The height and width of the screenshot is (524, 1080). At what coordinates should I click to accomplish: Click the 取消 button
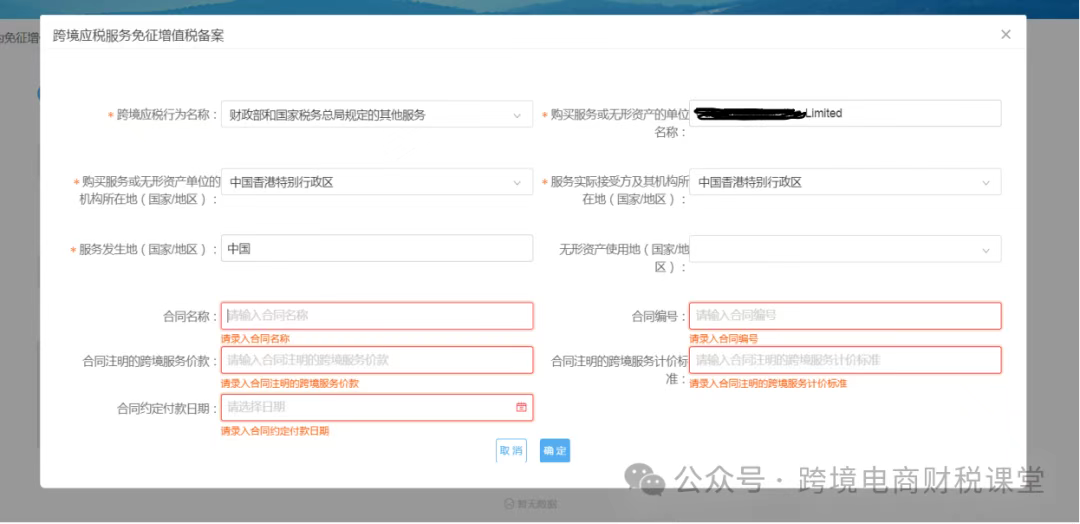[511, 451]
